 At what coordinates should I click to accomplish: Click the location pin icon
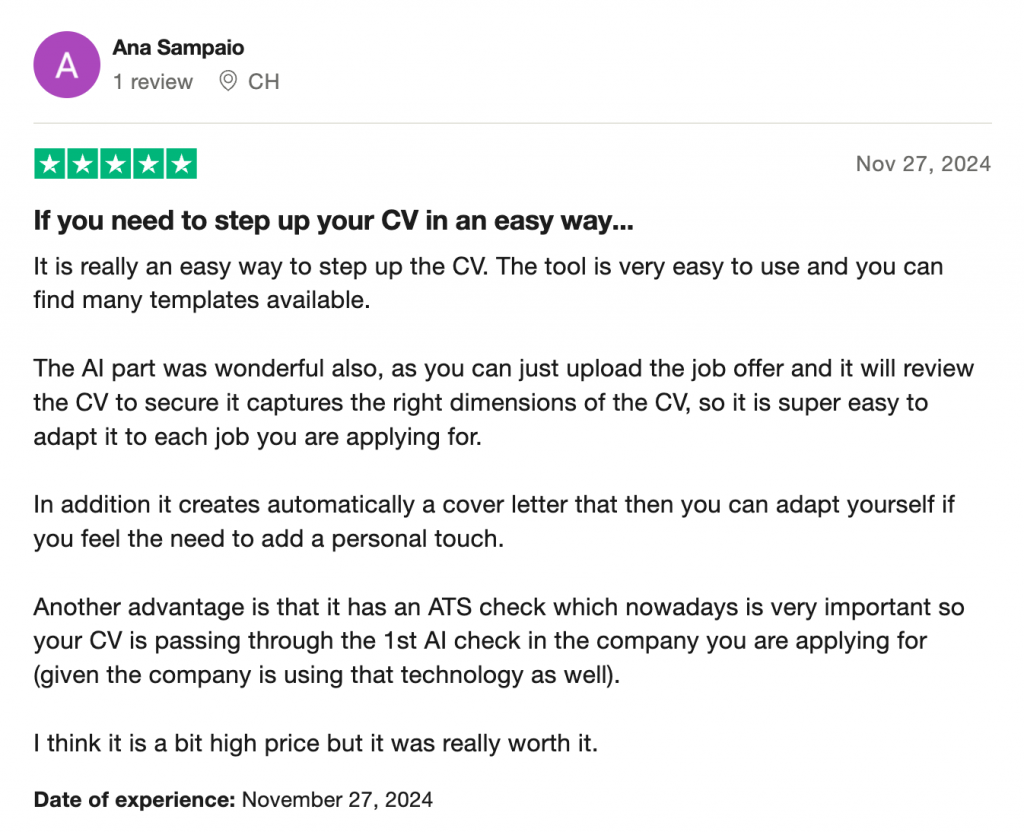[228, 82]
